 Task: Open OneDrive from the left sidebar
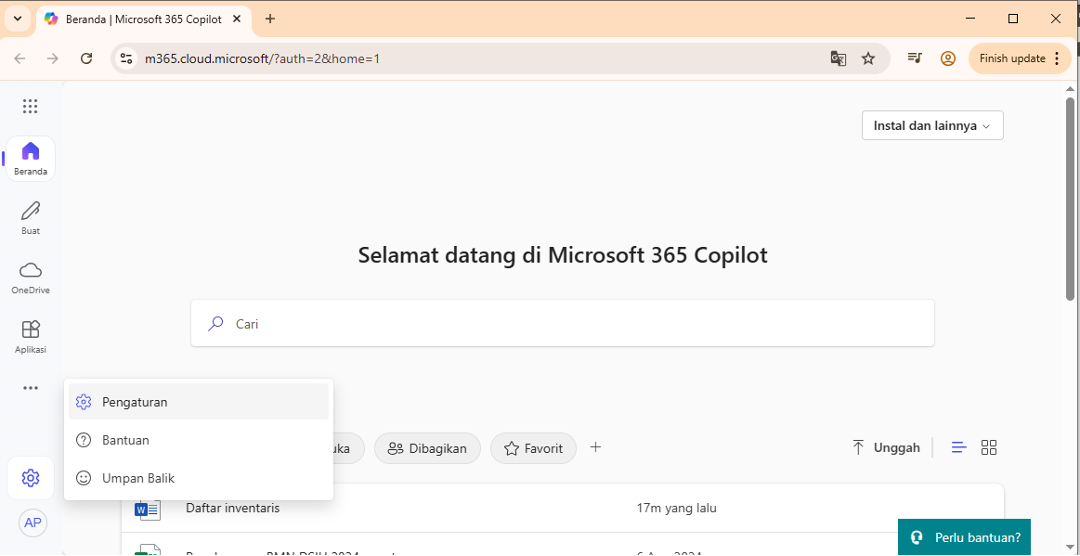(30, 277)
